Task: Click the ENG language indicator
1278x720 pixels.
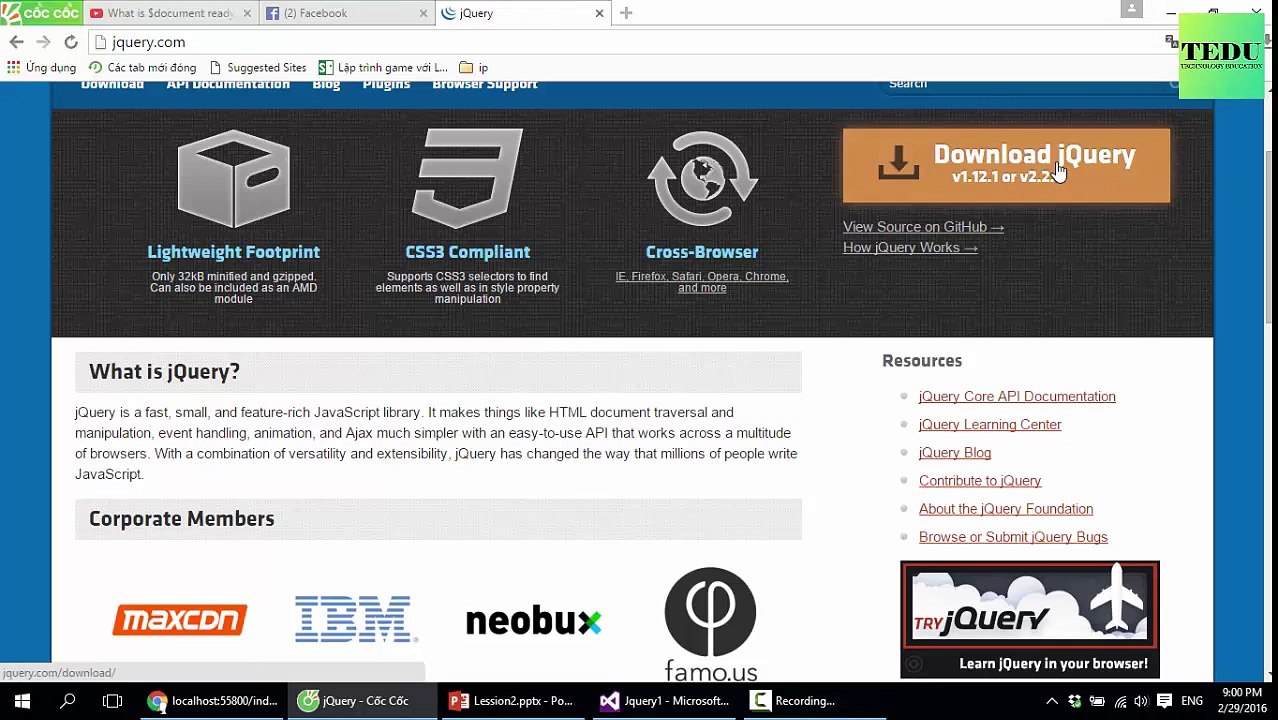Action: 1192,701
